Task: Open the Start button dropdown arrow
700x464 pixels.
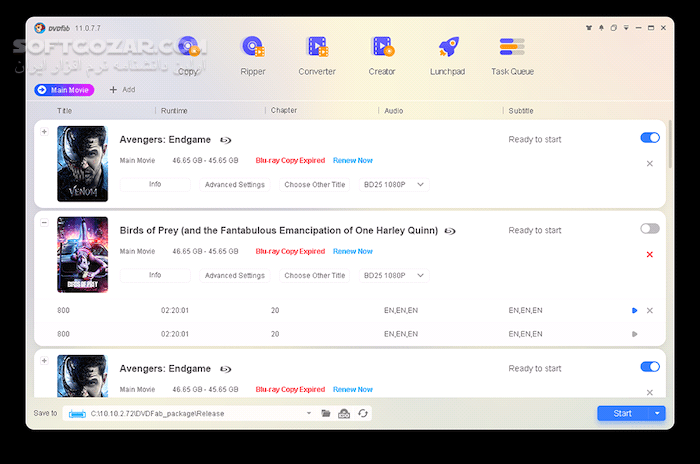Action: [657, 413]
